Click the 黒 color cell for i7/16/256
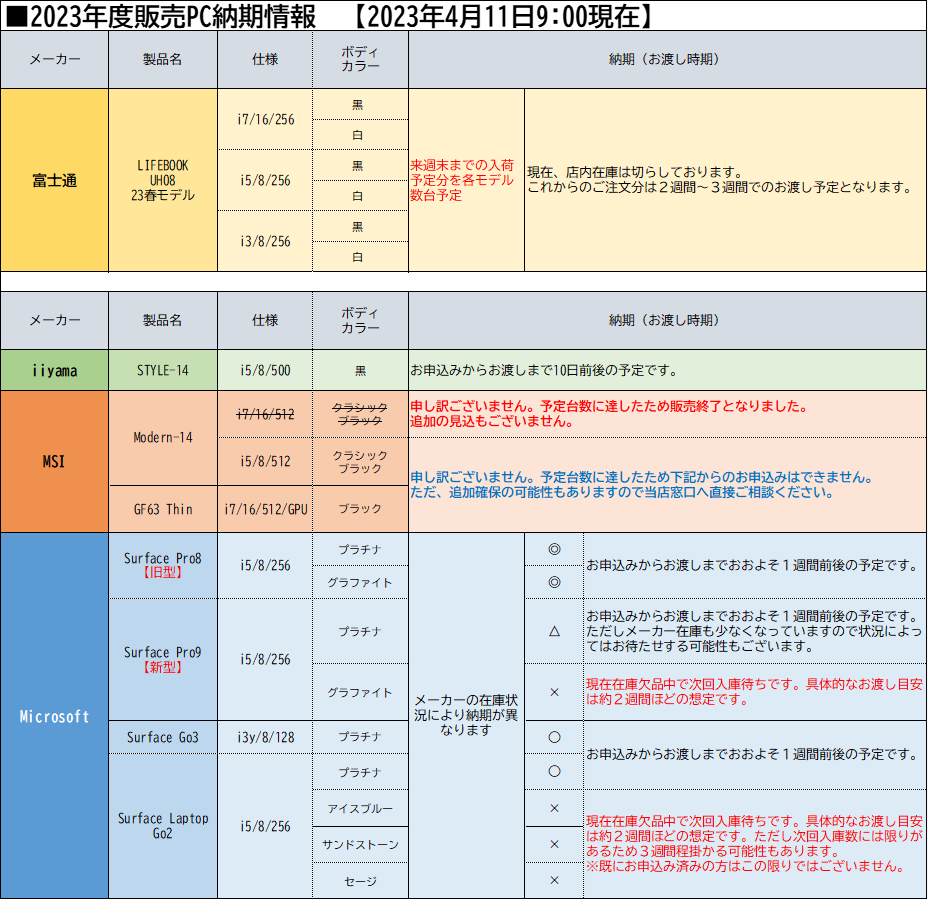 (360, 105)
